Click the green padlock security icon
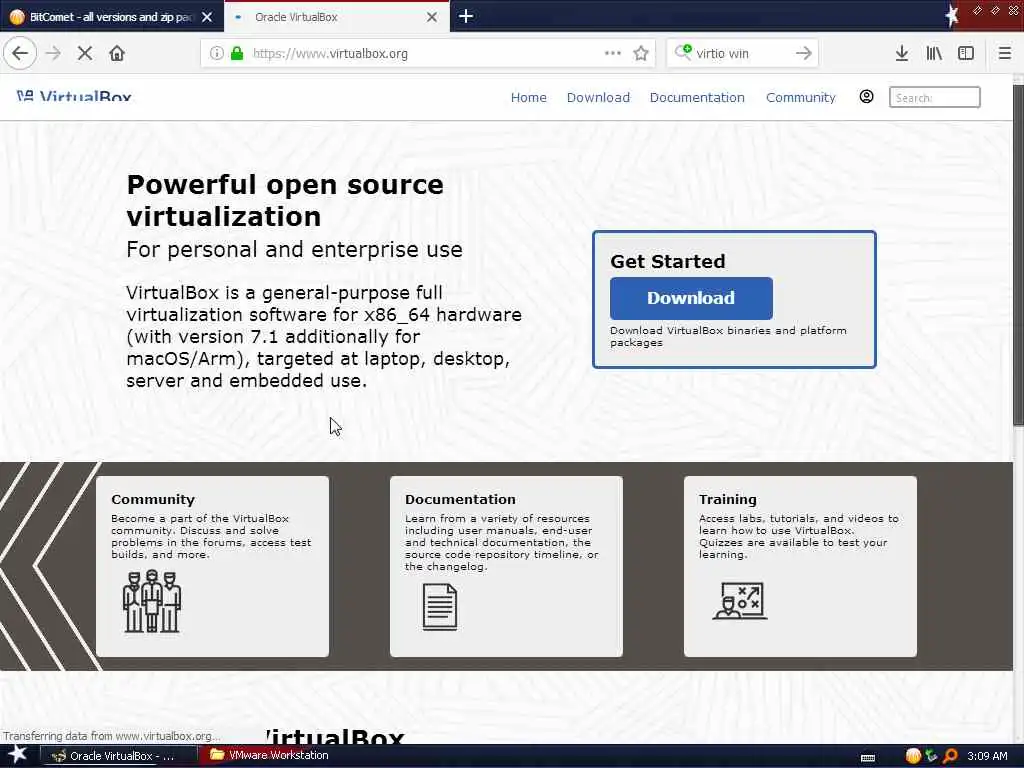 [x=238, y=53]
